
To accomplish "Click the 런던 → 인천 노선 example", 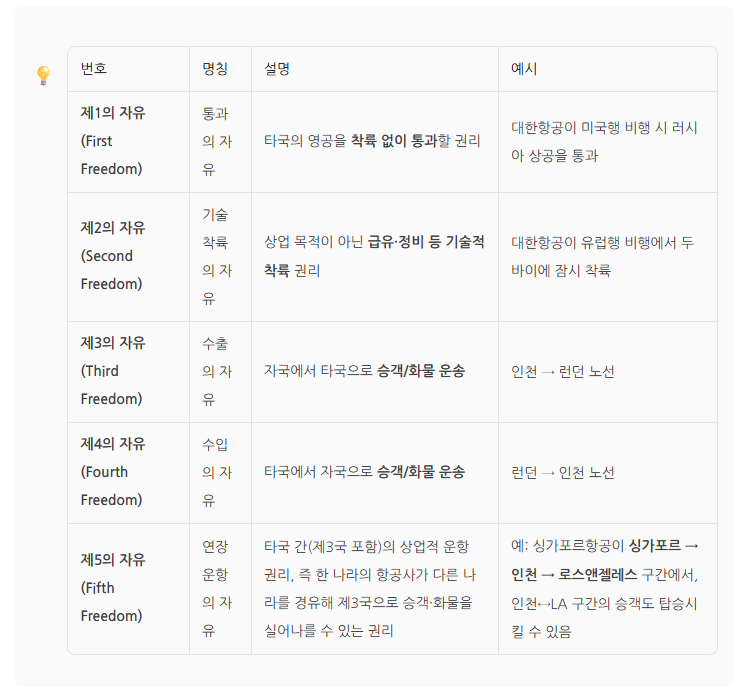I will click(x=563, y=473).
